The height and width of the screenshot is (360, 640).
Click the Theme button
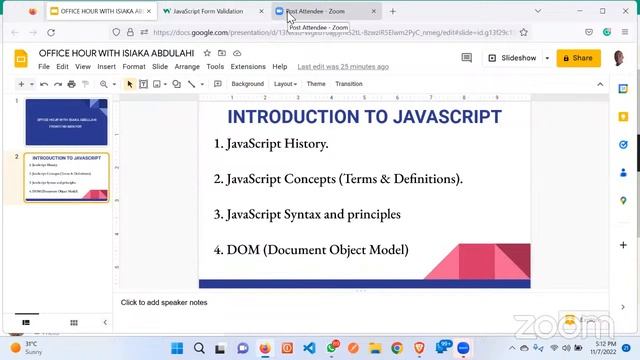[x=316, y=84]
